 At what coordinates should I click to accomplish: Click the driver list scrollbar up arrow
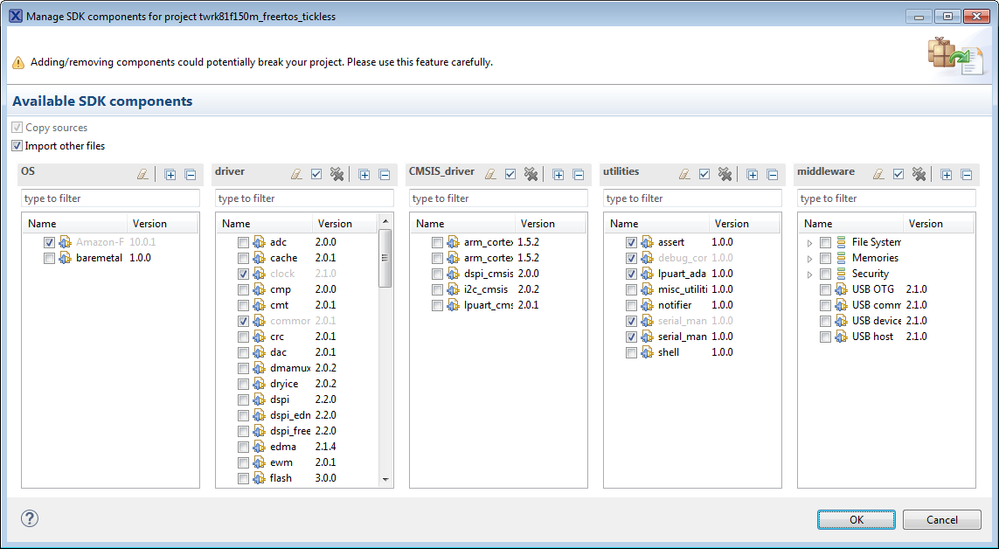(x=385, y=221)
